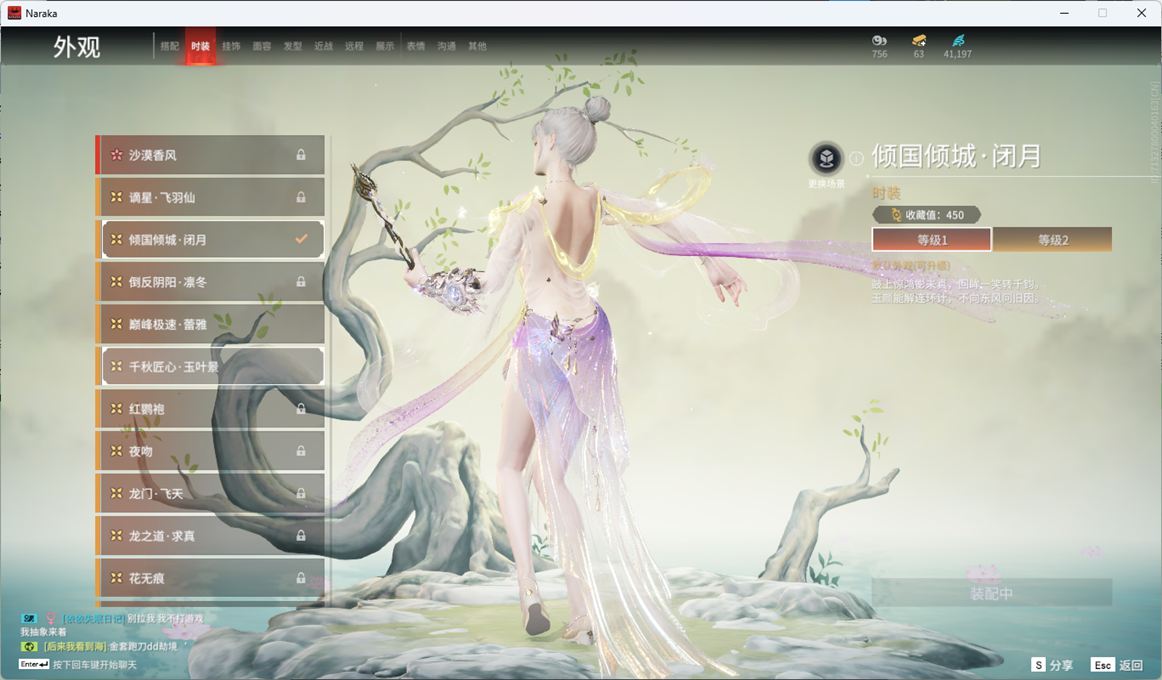The image size is (1162, 680).
Task: Switch to the 挂饰 tab
Action: (231, 46)
